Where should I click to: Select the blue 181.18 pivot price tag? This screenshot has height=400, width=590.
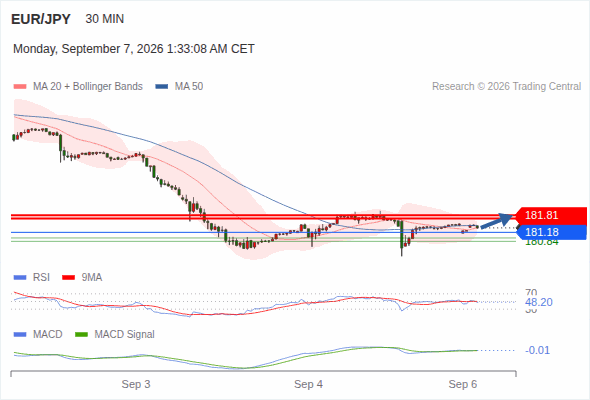click(551, 232)
